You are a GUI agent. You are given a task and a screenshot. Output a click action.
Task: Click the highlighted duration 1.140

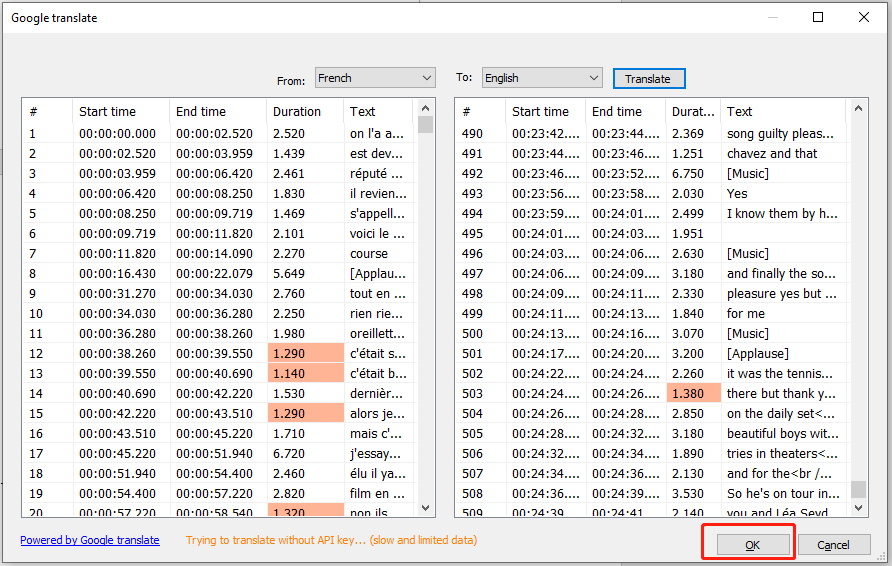pos(305,373)
